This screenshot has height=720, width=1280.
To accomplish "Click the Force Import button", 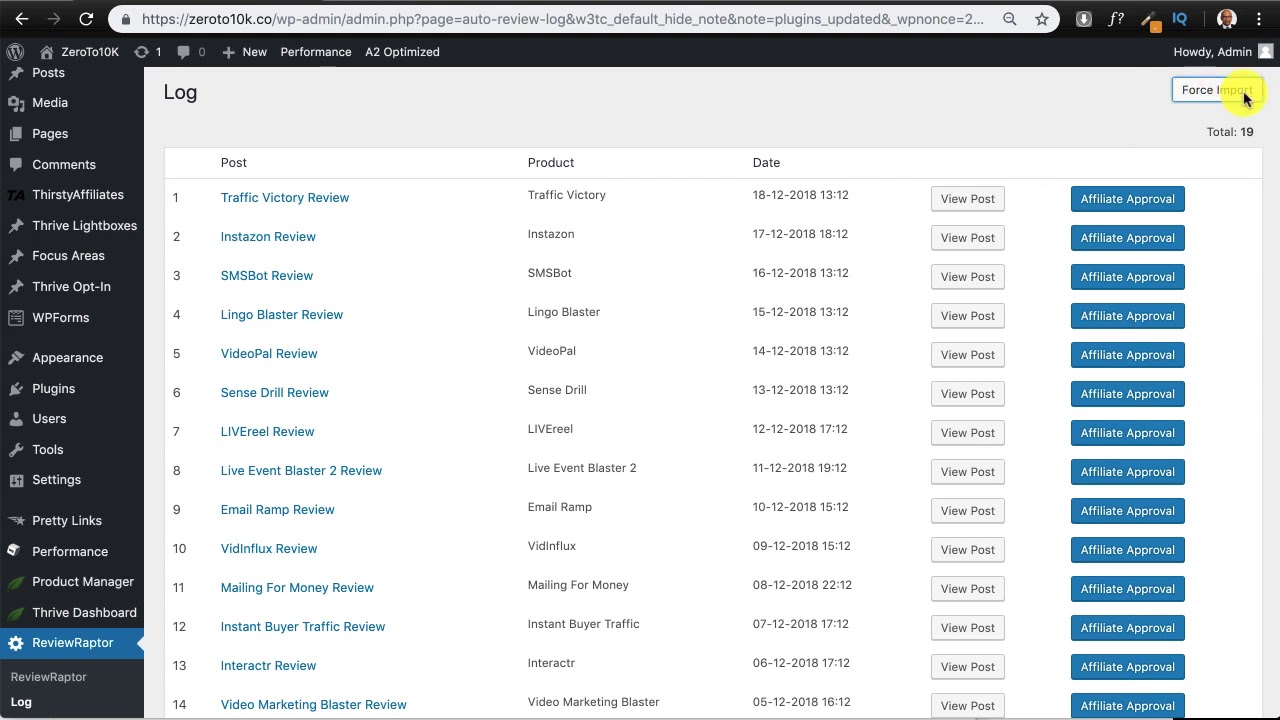I will coord(1216,90).
